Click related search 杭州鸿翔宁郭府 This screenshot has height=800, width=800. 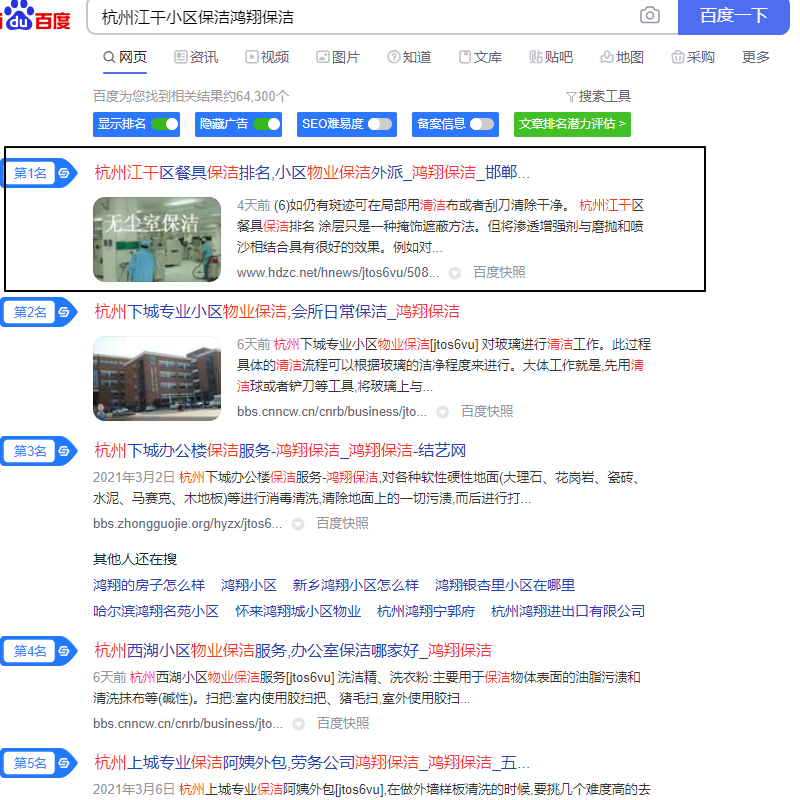pos(426,611)
